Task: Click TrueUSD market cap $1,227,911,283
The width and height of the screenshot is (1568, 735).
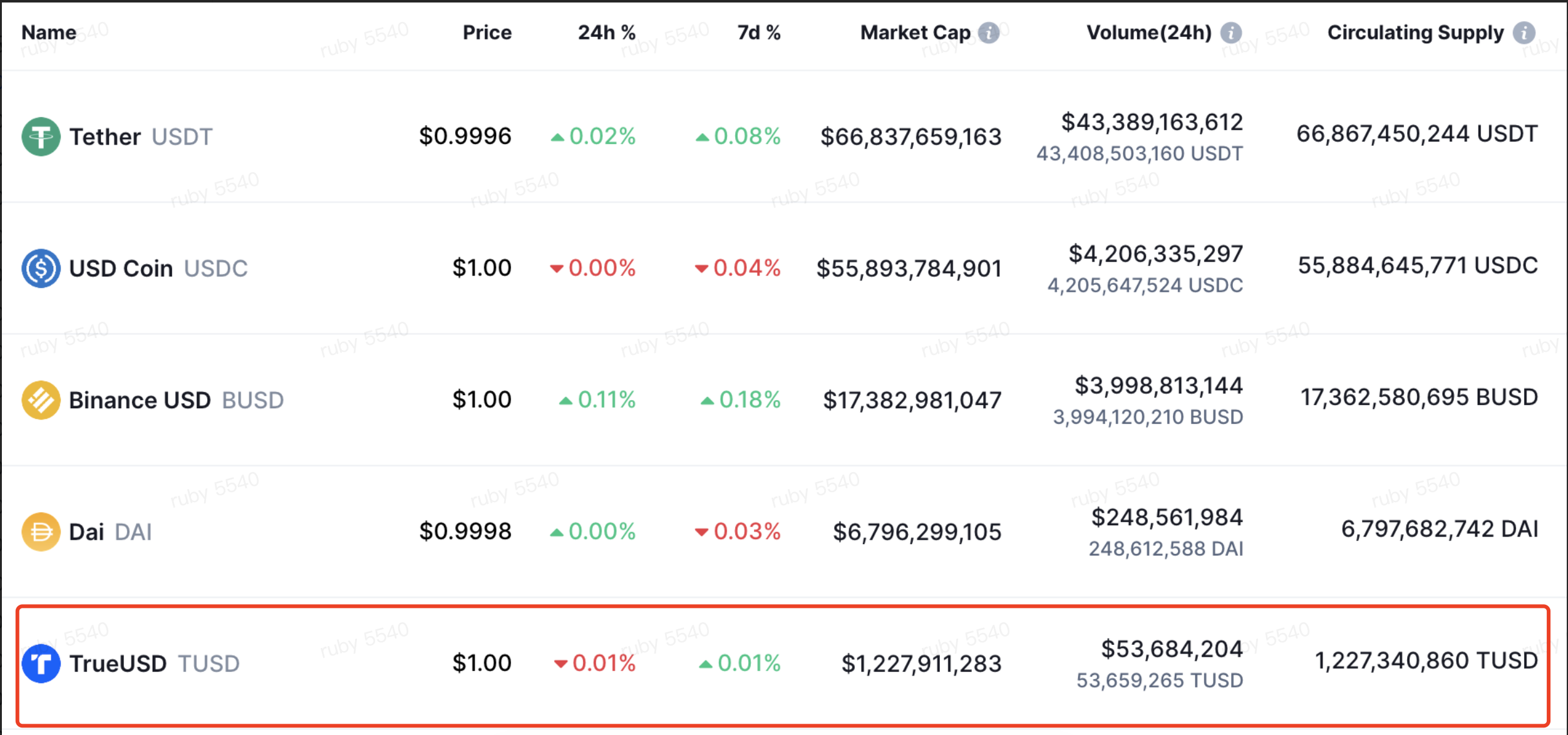Action: (x=921, y=664)
